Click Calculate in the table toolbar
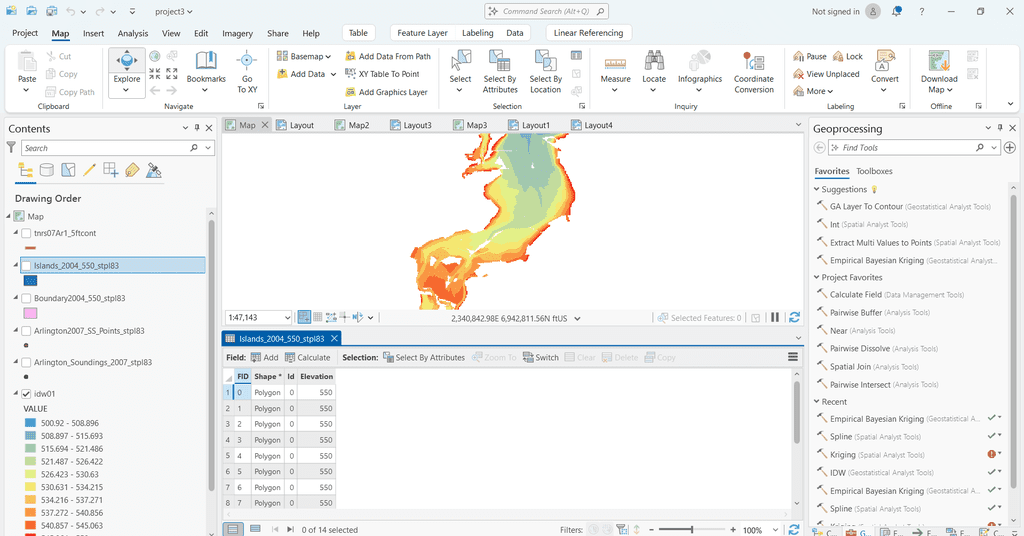Viewport: 1024px width, 536px height. pyautogui.click(x=307, y=357)
